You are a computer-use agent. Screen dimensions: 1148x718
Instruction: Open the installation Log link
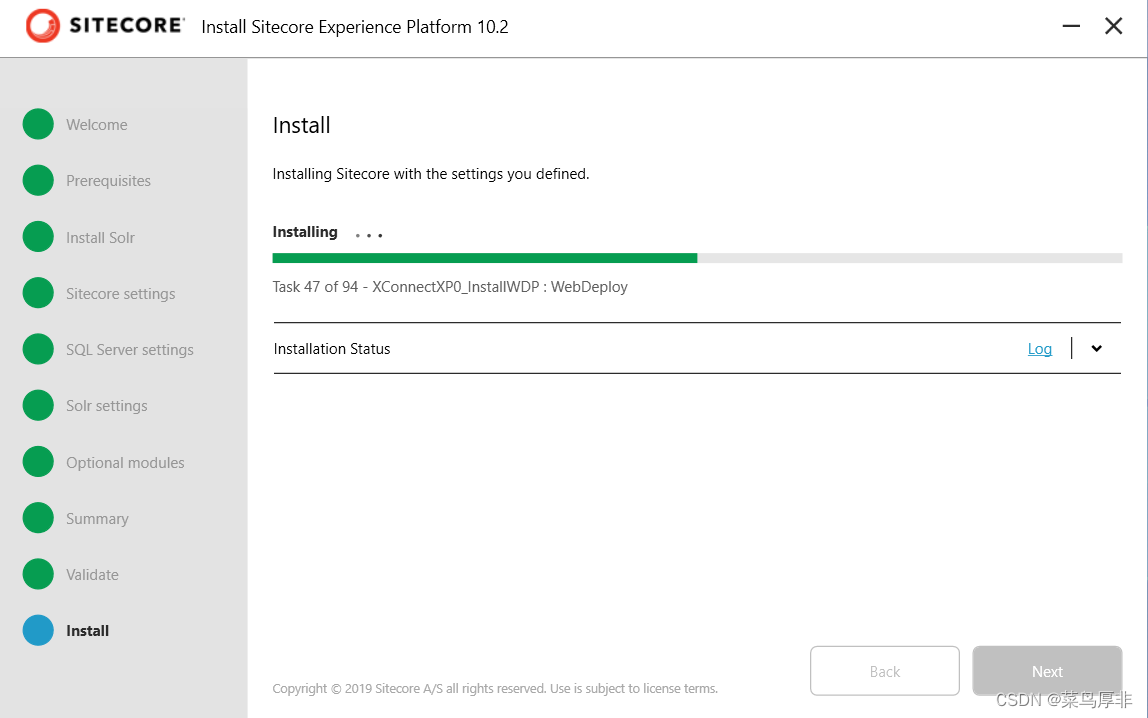[1039, 349]
